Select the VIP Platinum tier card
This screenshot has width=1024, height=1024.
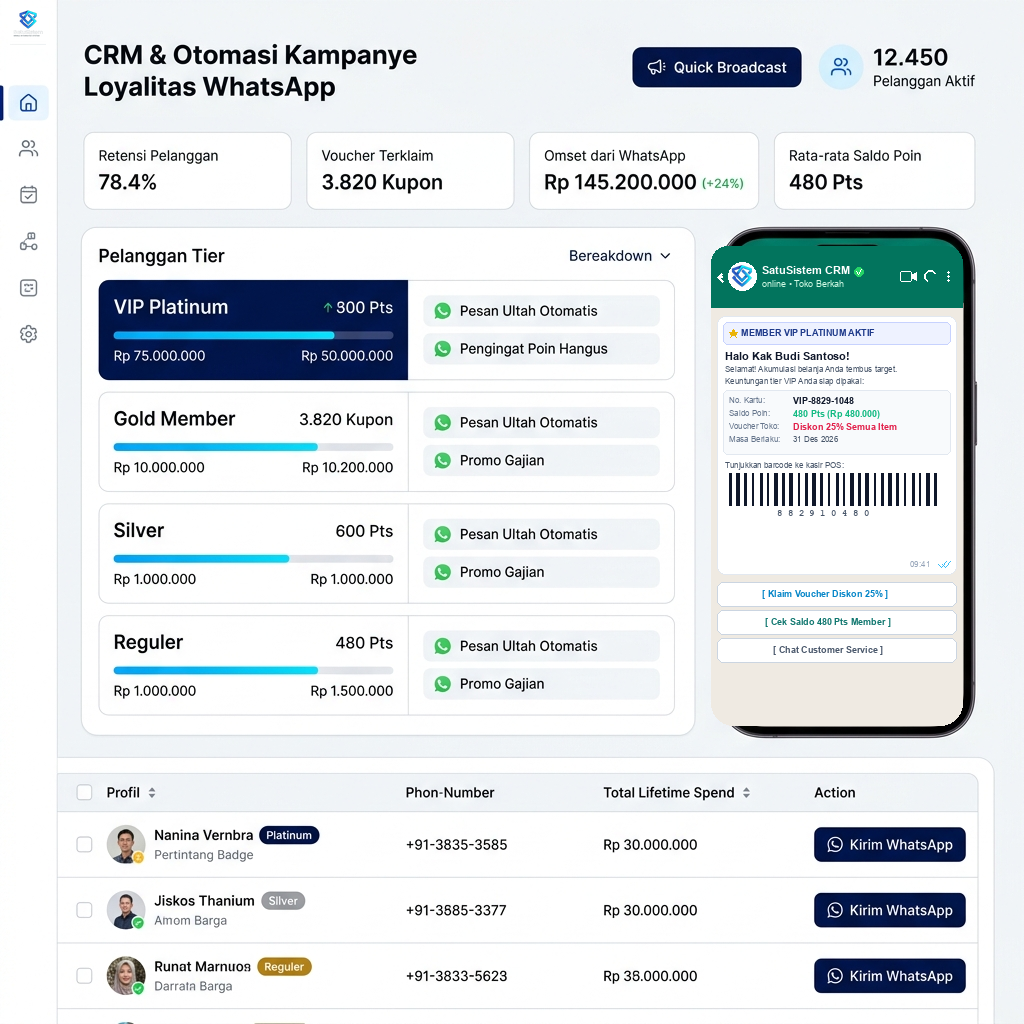click(x=253, y=330)
